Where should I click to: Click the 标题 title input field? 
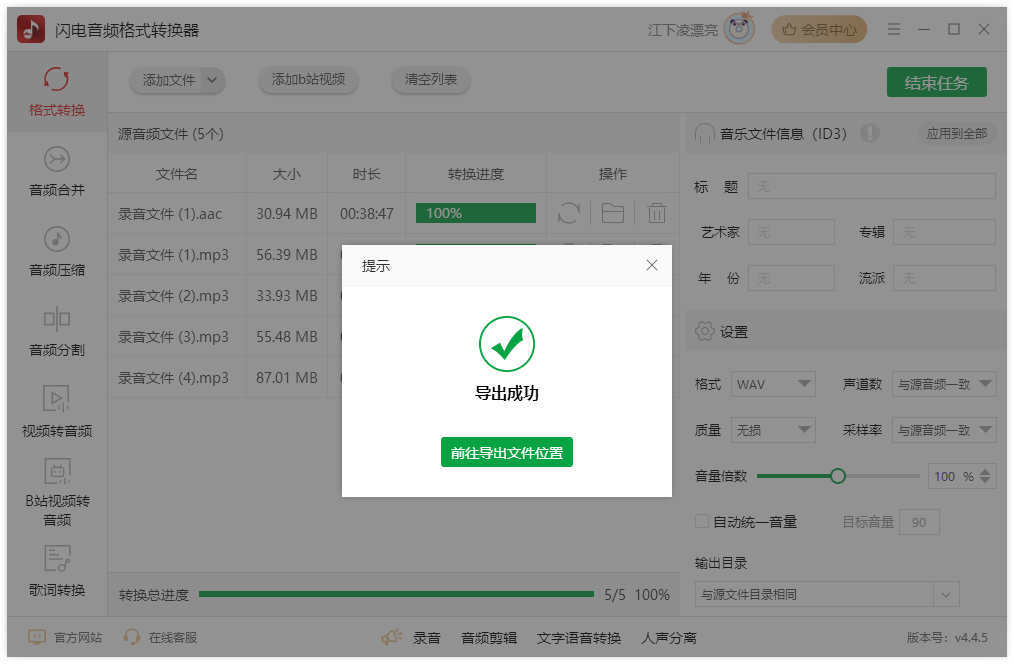point(870,186)
